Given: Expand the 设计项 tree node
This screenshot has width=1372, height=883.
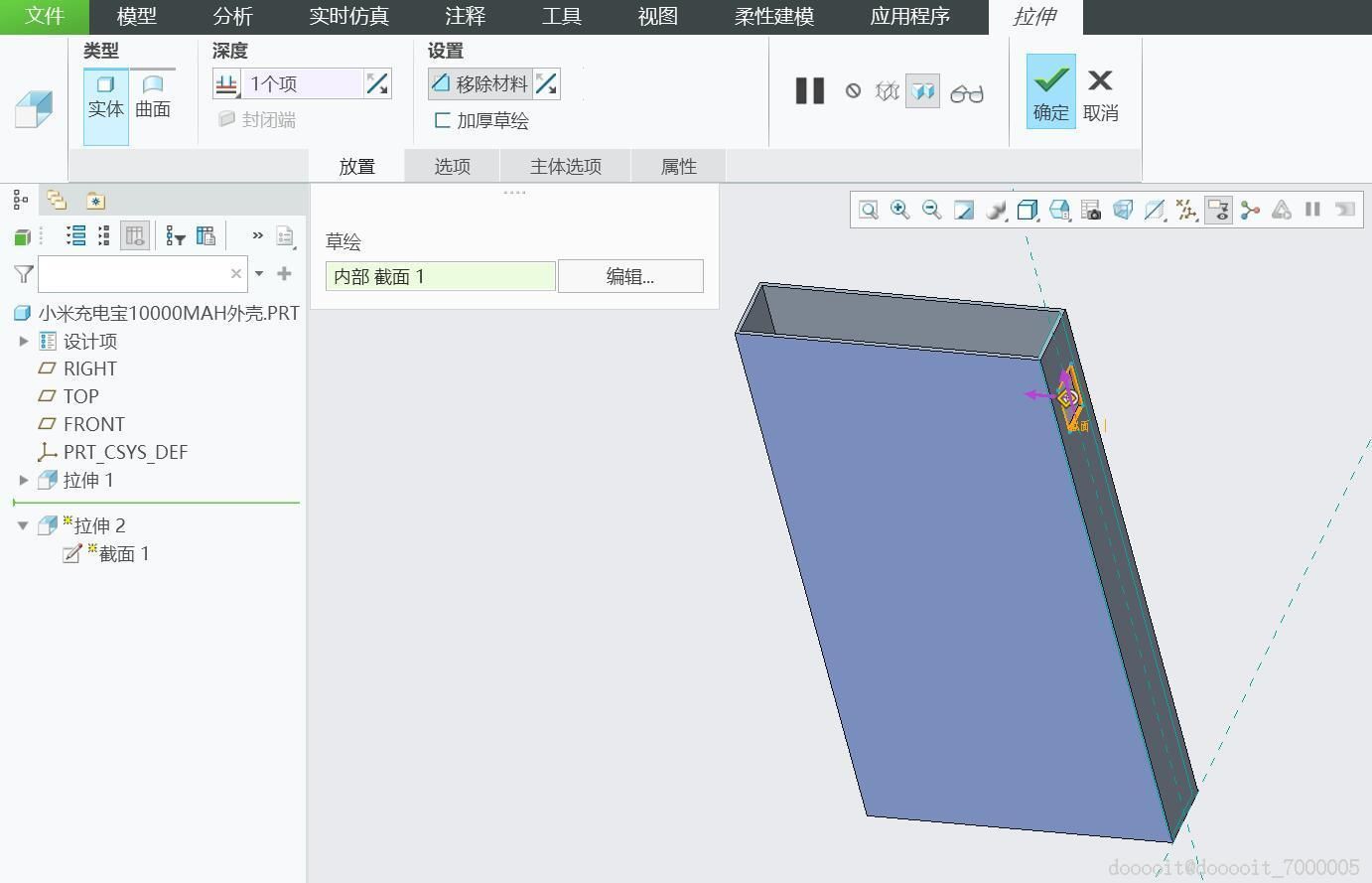Looking at the screenshot, I should [24, 341].
